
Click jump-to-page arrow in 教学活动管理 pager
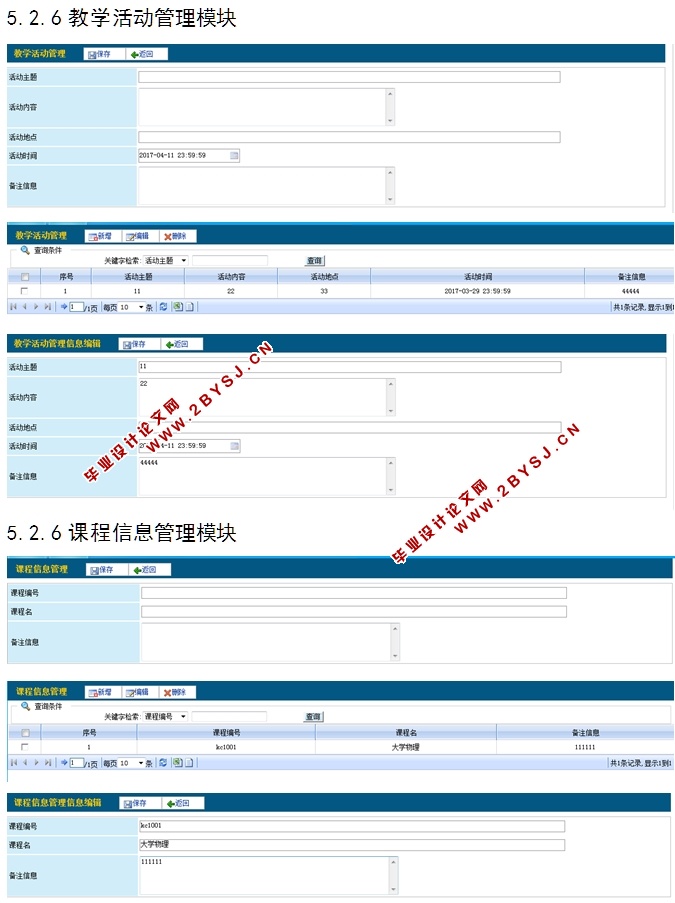click(64, 307)
